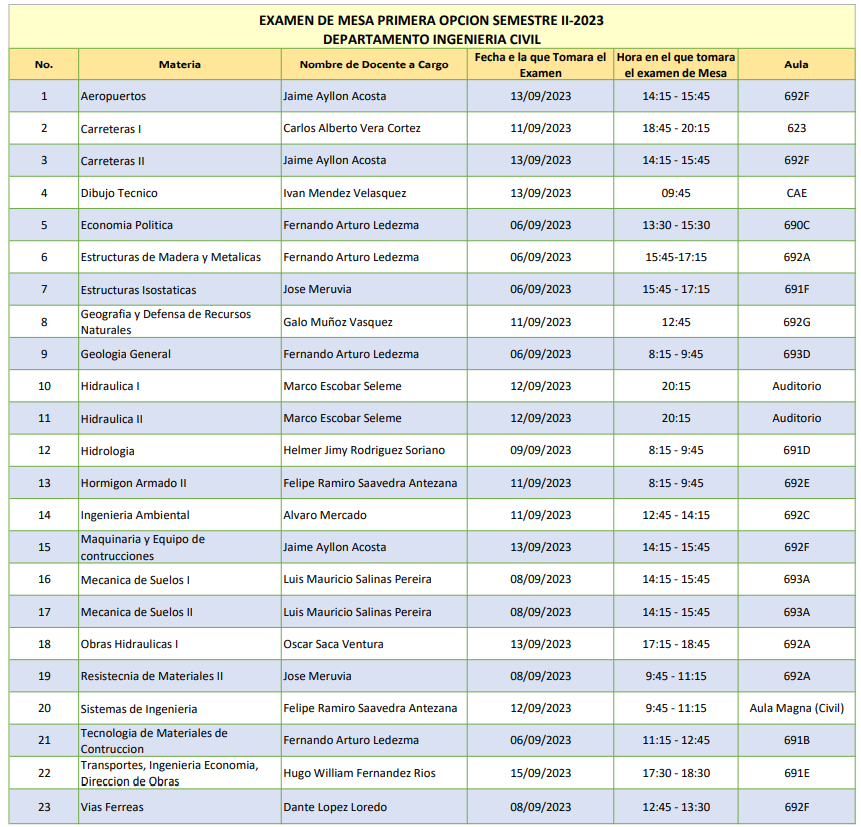Click teacher name Carlos Alberto Vera Cortez
The height and width of the screenshot is (827, 861).
tap(351, 128)
